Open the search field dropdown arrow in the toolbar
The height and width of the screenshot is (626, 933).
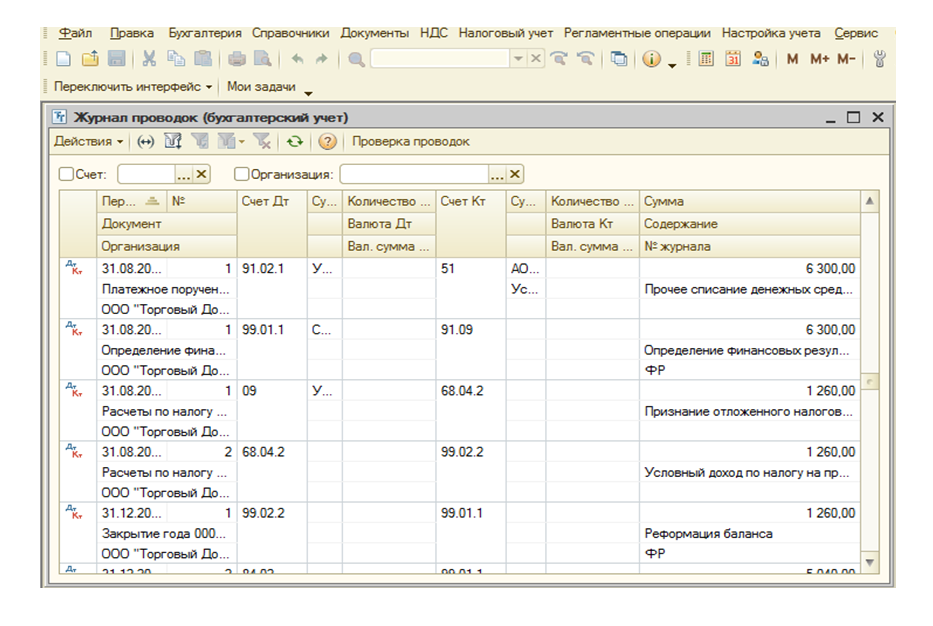coord(517,60)
